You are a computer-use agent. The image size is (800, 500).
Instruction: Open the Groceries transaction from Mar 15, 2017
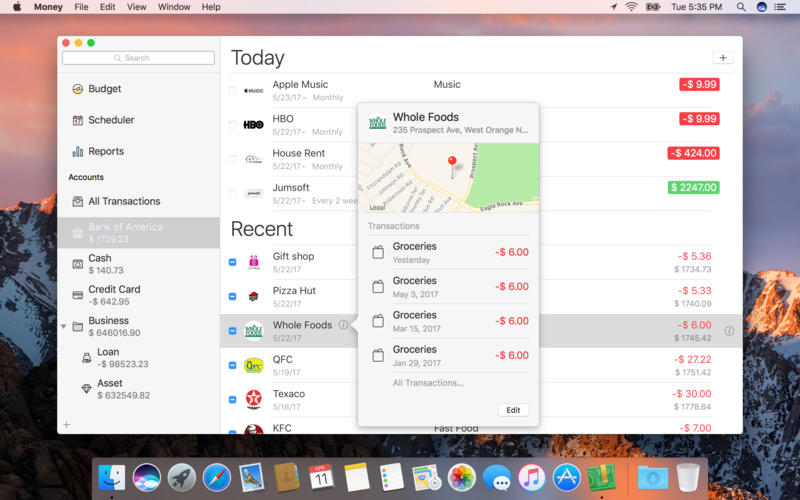(448, 321)
